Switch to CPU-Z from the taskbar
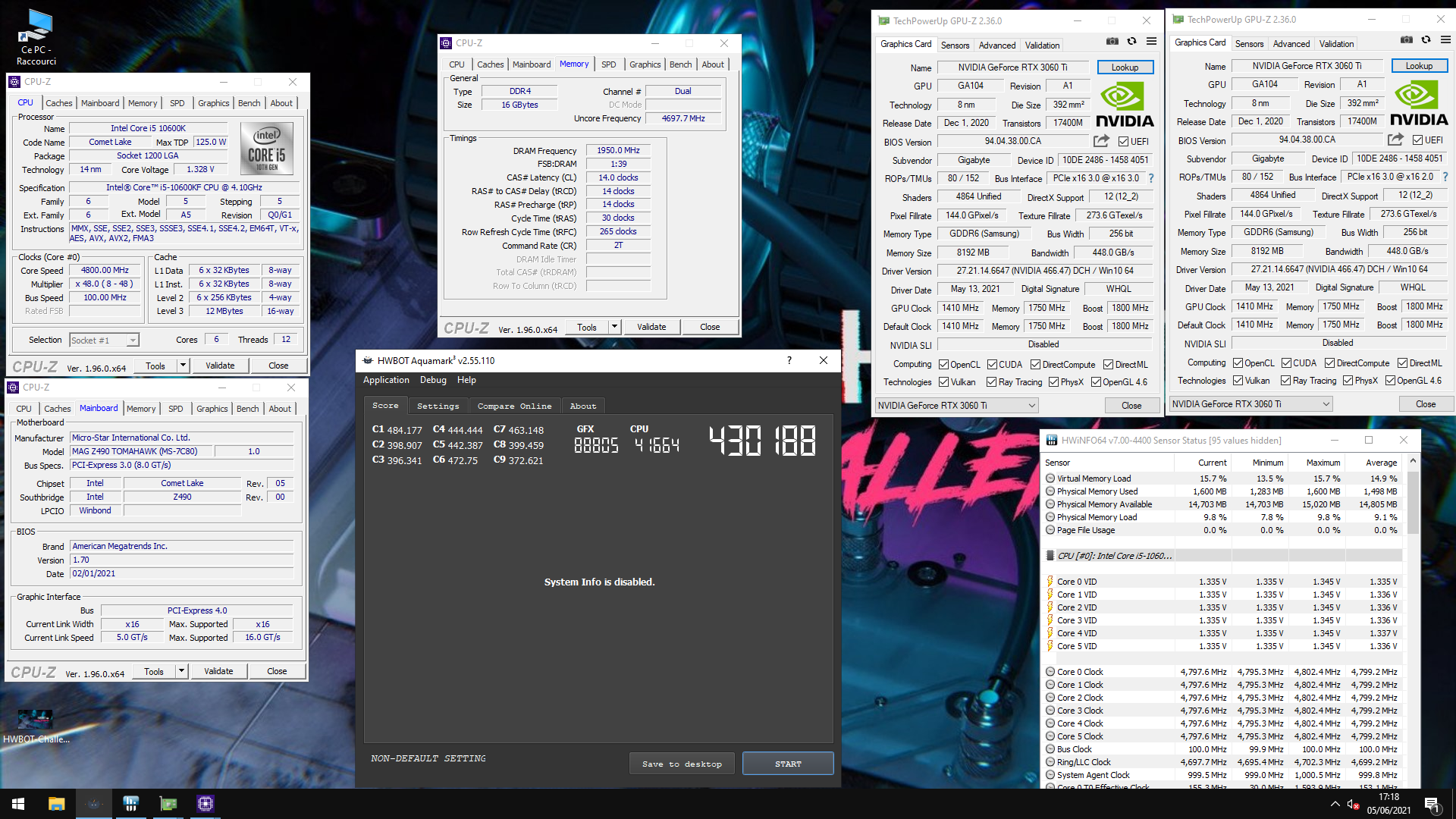1456x819 pixels. point(205,804)
